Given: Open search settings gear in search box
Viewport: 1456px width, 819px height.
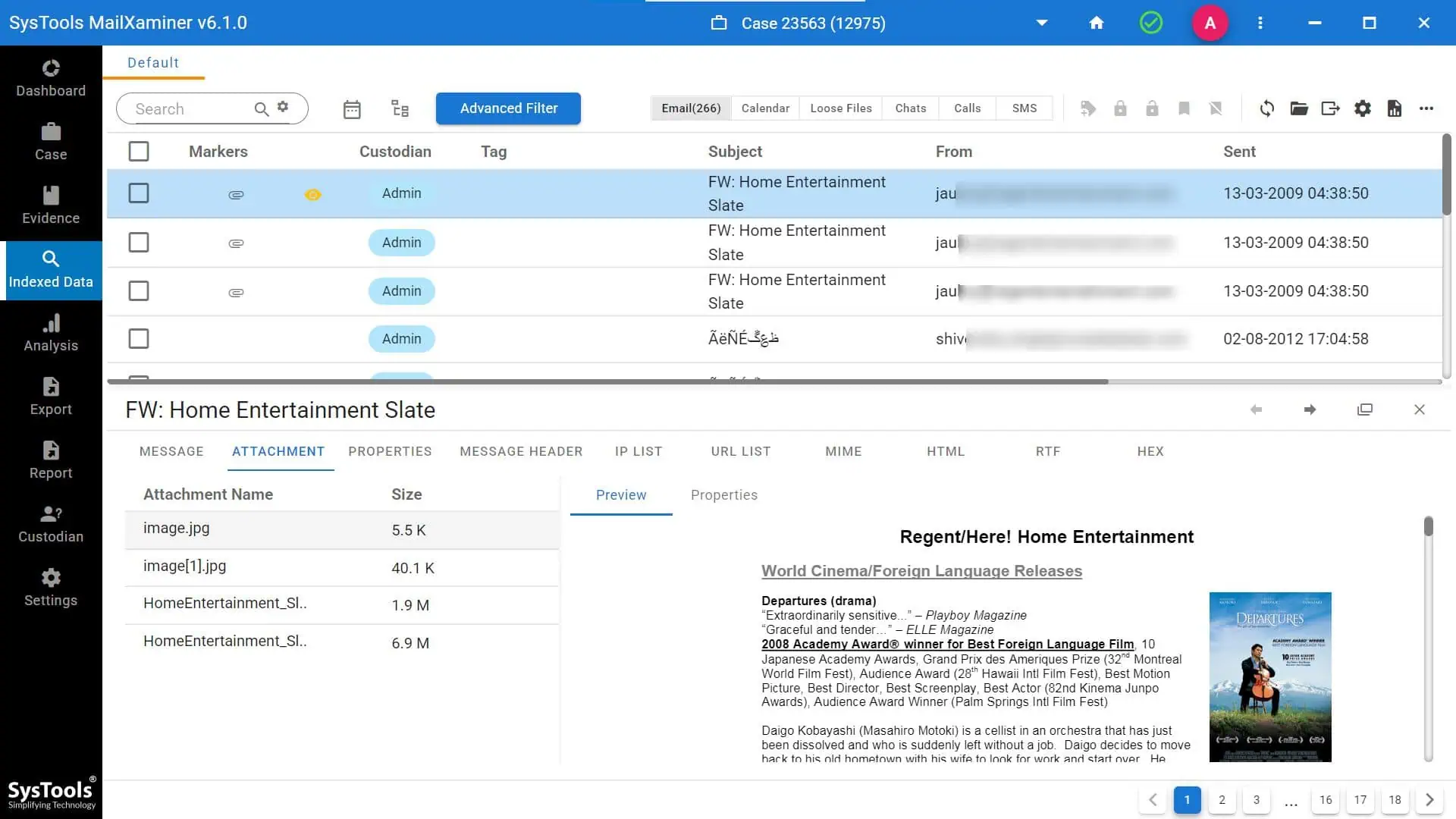Looking at the screenshot, I should tap(283, 107).
